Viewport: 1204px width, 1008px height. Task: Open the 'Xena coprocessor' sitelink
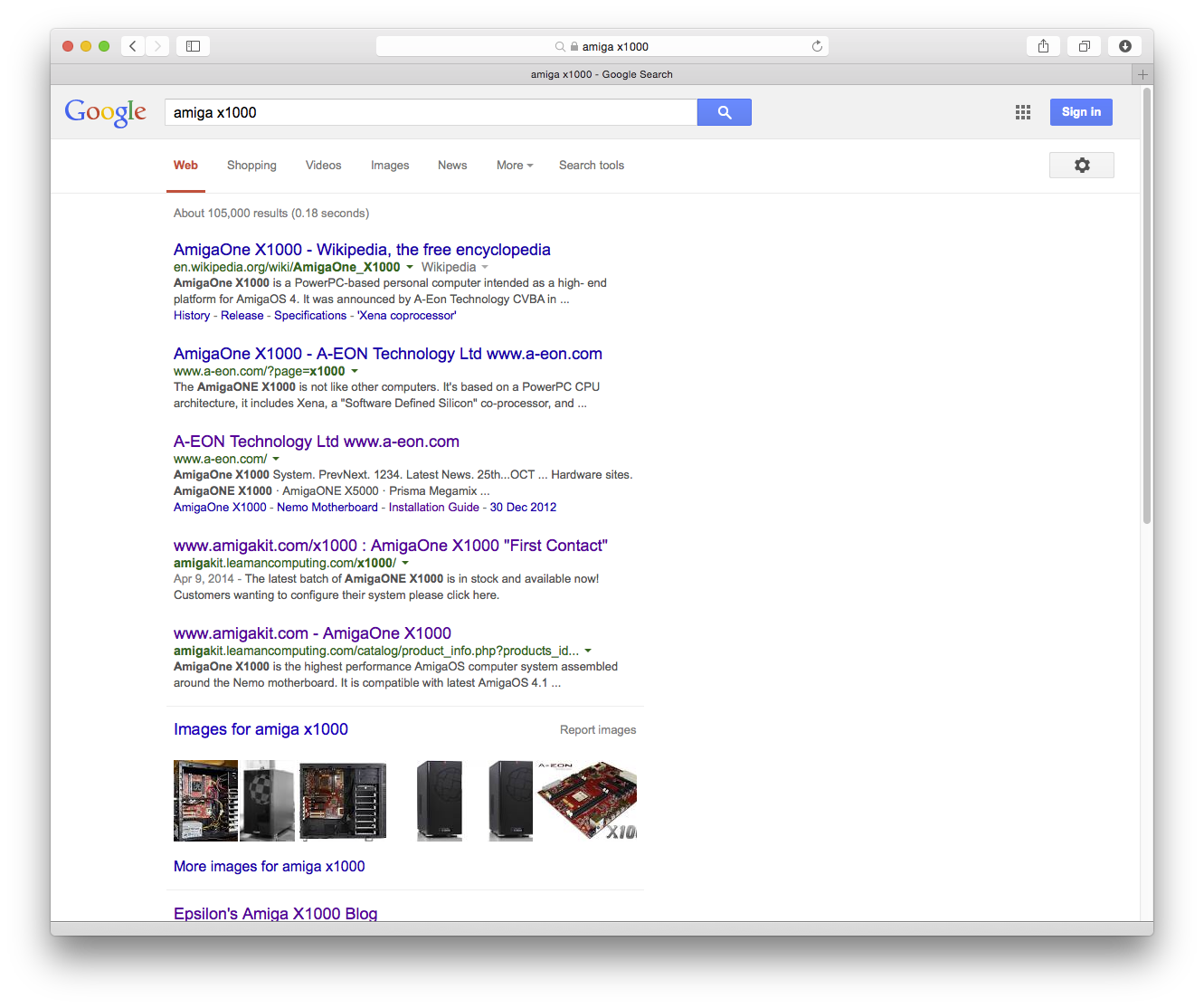(407, 316)
